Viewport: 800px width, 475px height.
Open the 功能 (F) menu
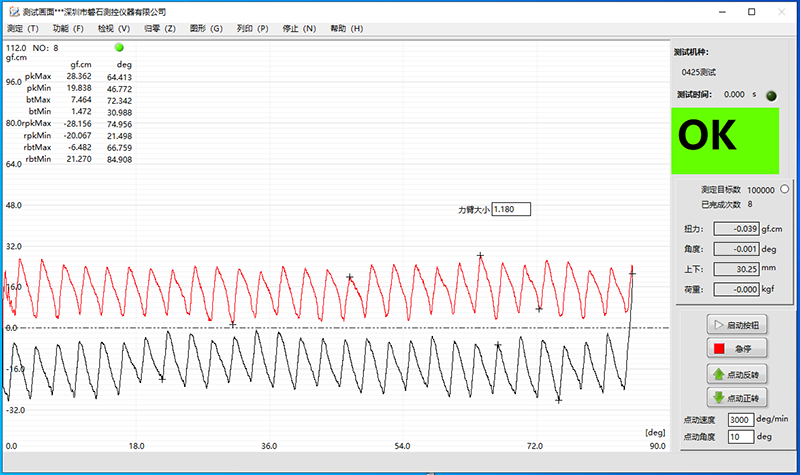tap(68, 28)
